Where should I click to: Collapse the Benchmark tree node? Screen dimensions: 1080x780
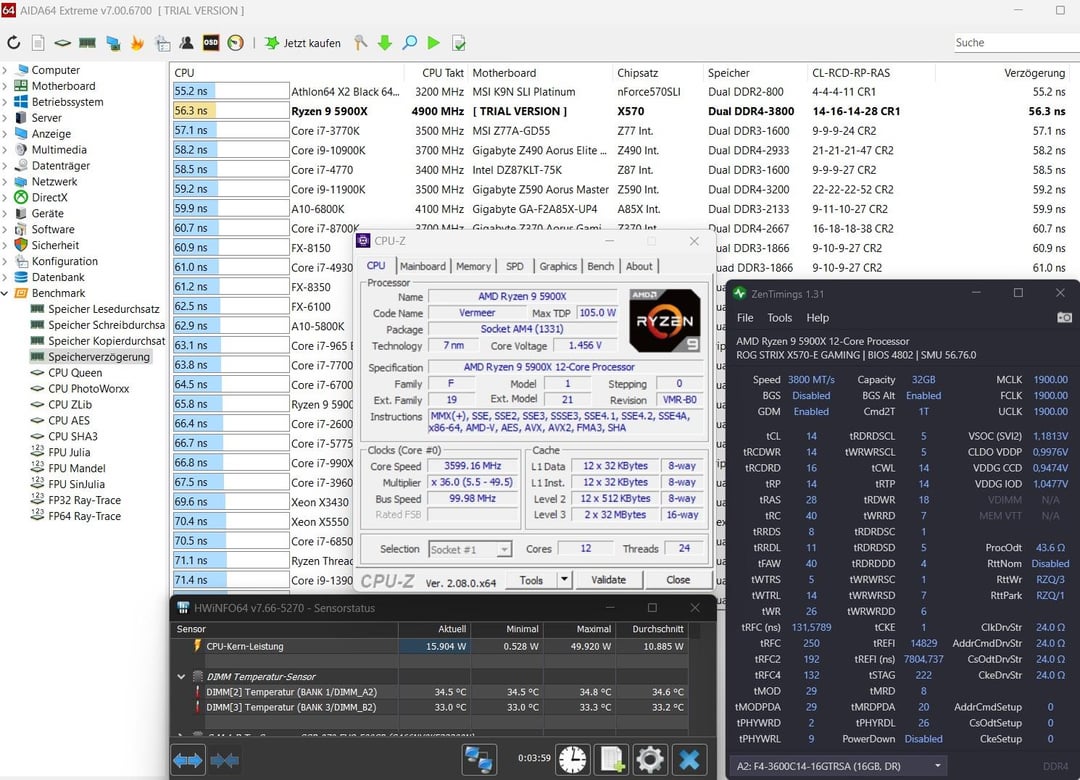pos(5,293)
